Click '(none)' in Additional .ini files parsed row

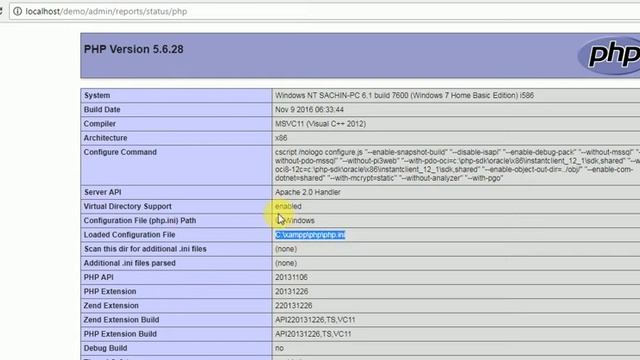tap(286, 263)
